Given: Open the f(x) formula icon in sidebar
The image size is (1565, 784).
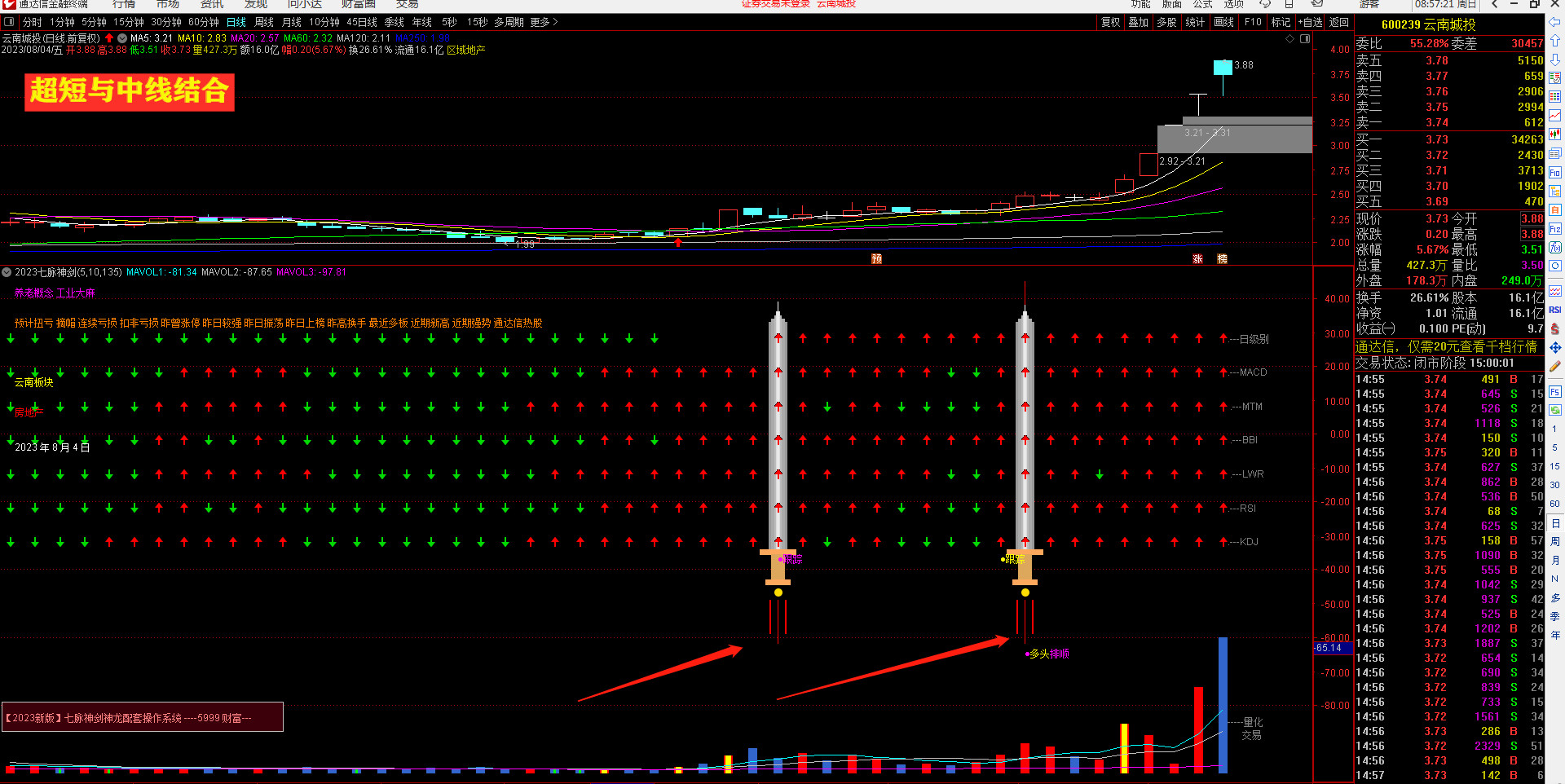Looking at the screenshot, I should [1555, 248].
